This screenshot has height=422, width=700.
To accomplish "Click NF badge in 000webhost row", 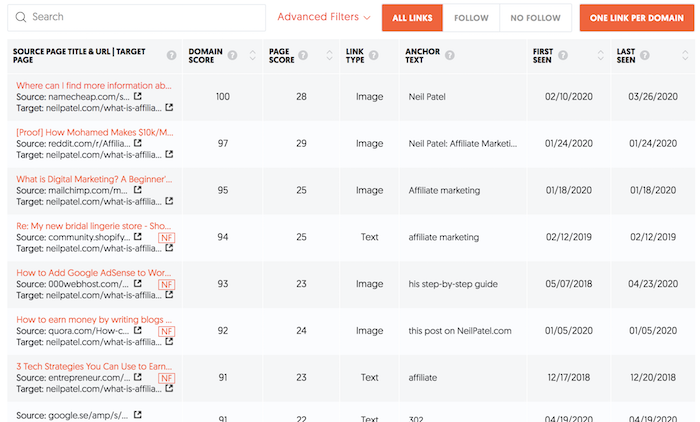I will point(167,284).
